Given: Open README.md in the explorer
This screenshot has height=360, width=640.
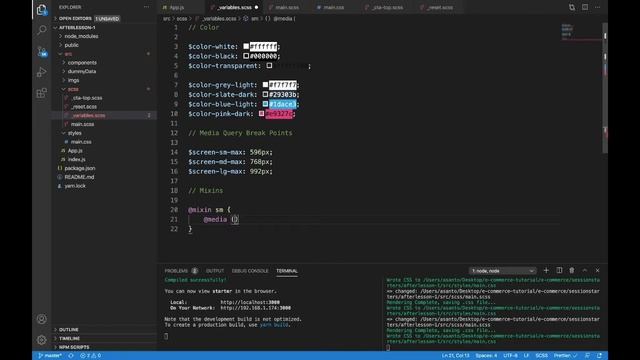Looking at the screenshot, I should click(x=79, y=177).
